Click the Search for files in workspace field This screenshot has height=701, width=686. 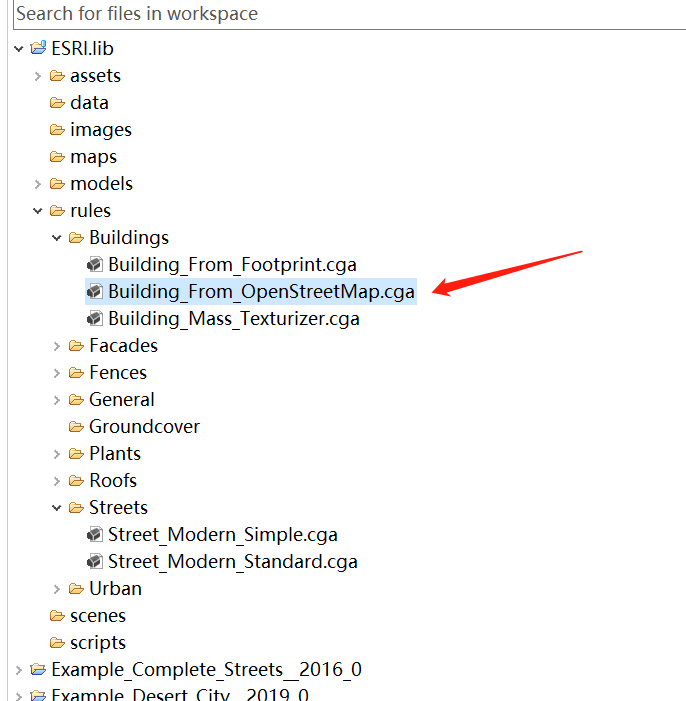(x=350, y=14)
